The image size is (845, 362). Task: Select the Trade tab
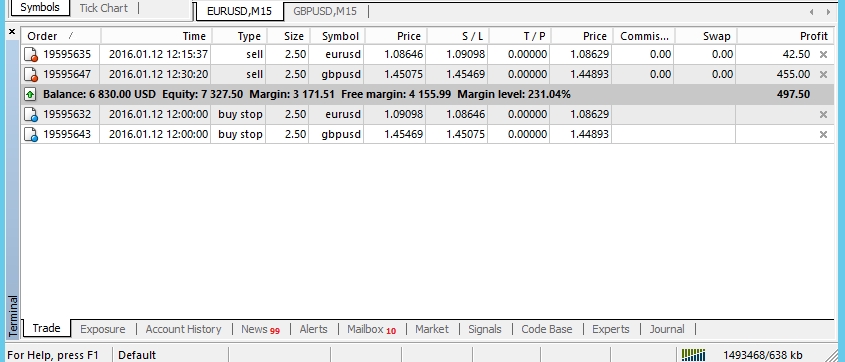point(46,328)
